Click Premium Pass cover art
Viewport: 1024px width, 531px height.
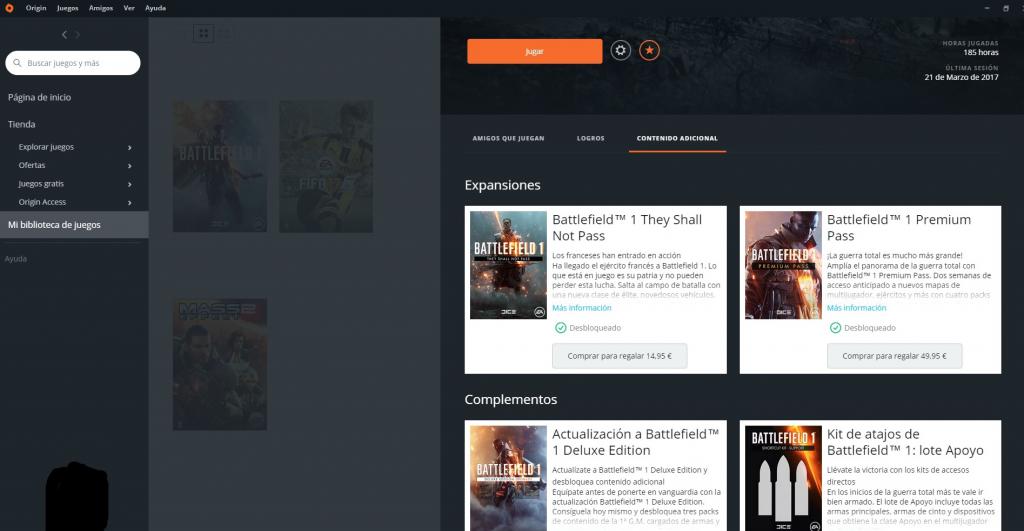tap(783, 265)
